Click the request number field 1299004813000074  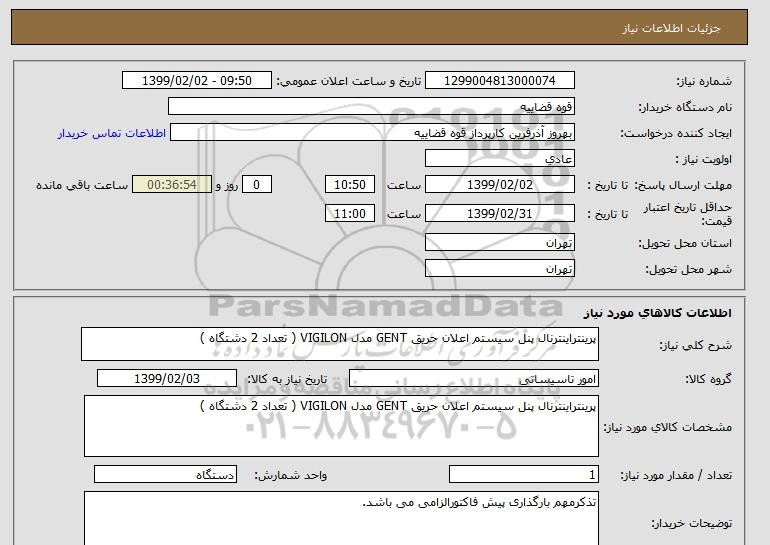pos(499,81)
